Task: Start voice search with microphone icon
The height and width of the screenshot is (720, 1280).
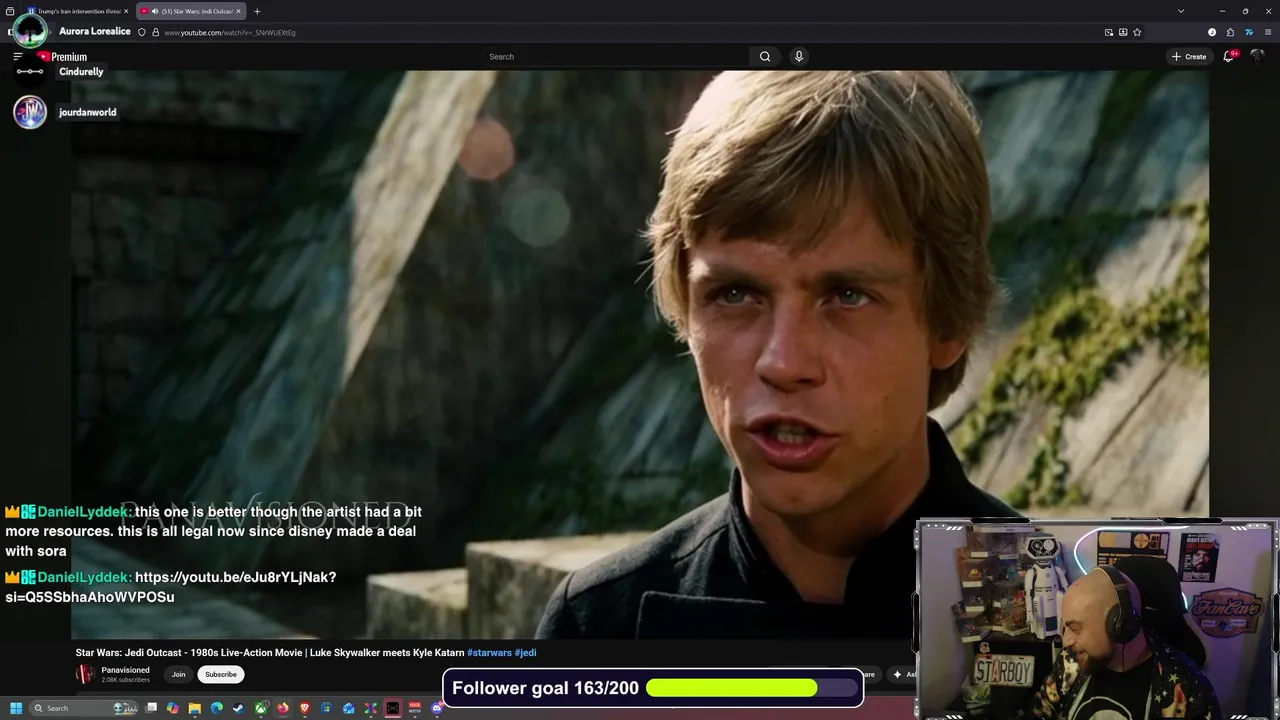Action: tap(799, 57)
